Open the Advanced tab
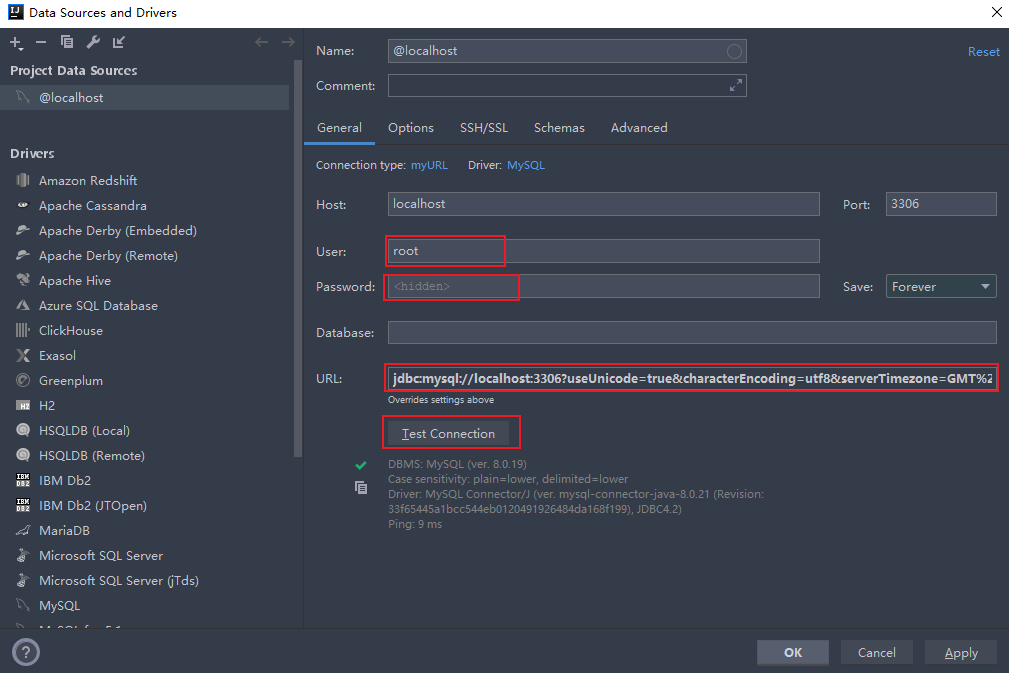This screenshot has height=673, width=1009. point(639,127)
